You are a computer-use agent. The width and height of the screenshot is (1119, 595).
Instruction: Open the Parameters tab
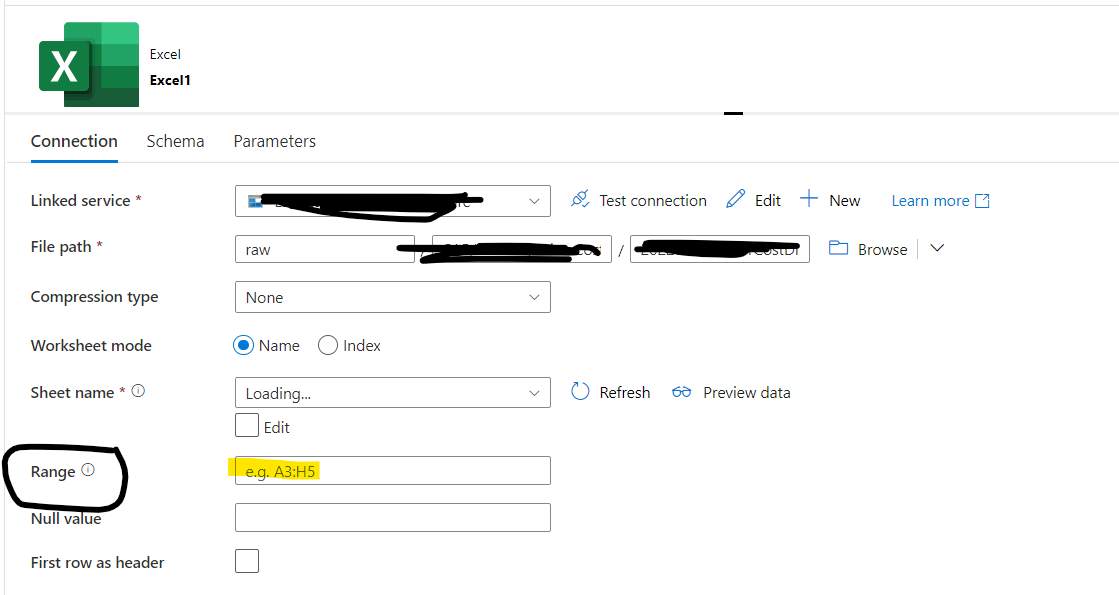pyautogui.click(x=275, y=141)
